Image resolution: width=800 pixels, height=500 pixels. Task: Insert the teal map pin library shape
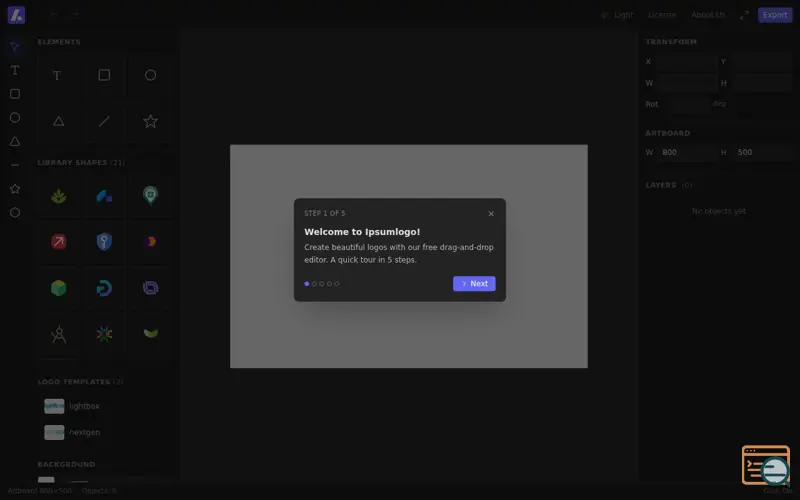pyautogui.click(x=150, y=196)
